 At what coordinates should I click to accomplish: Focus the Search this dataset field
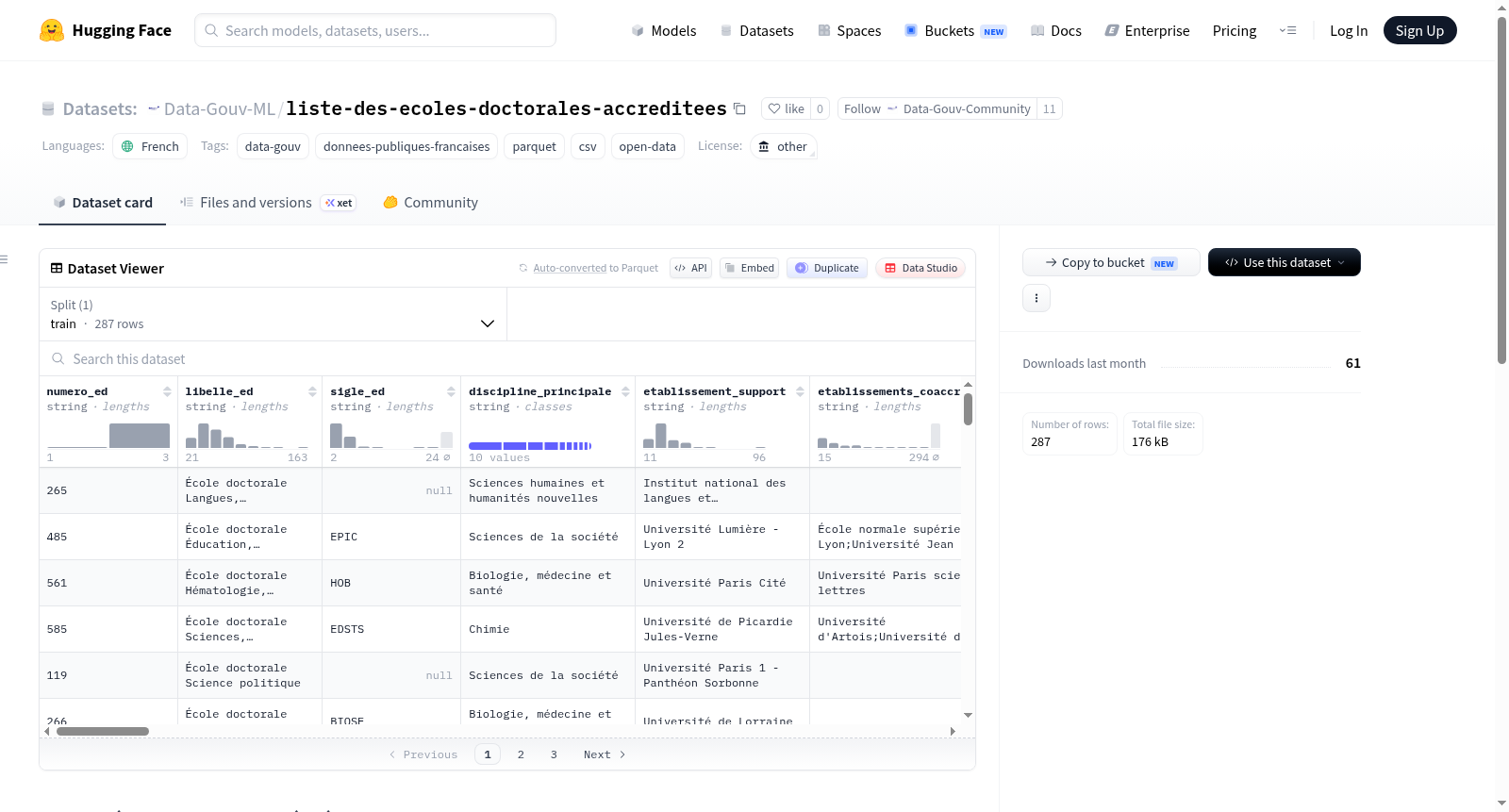click(507, 359)
